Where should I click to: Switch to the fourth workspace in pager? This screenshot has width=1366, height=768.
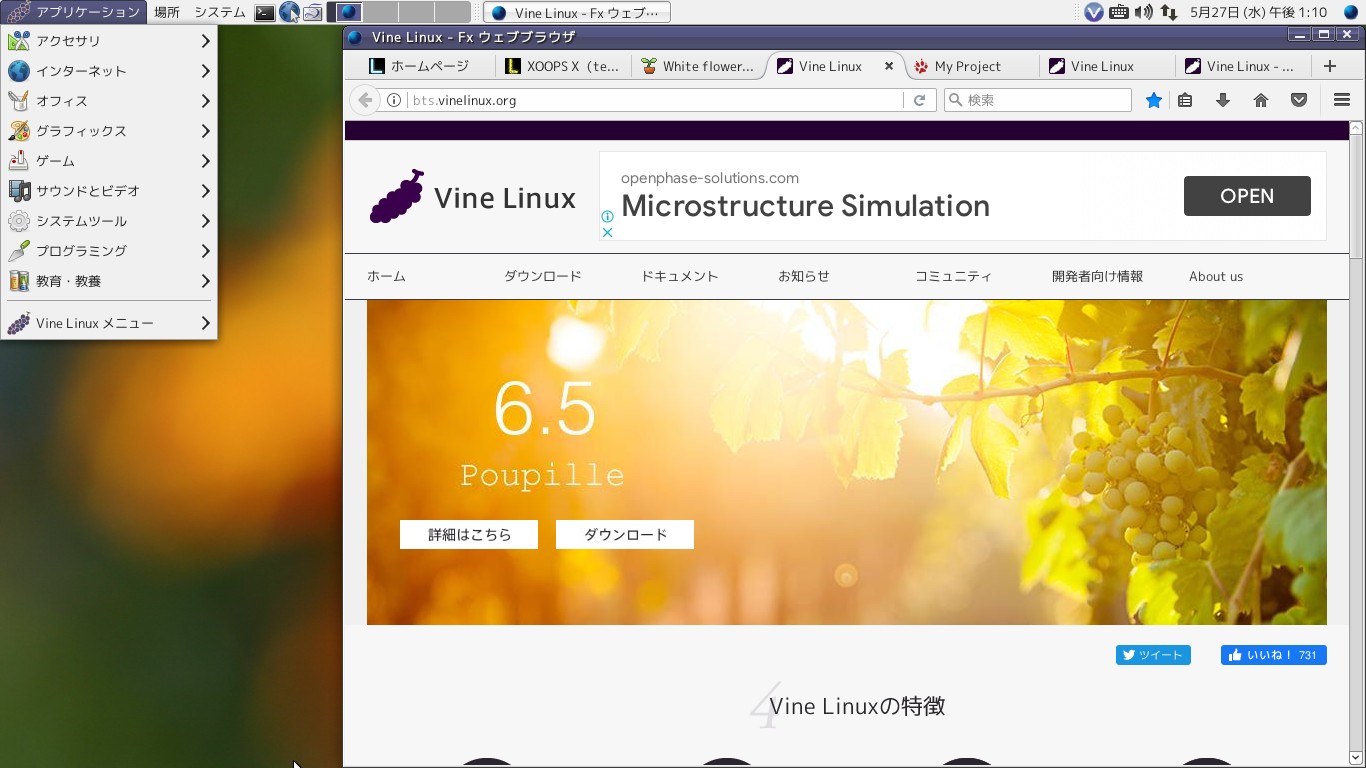pos(453,13)
